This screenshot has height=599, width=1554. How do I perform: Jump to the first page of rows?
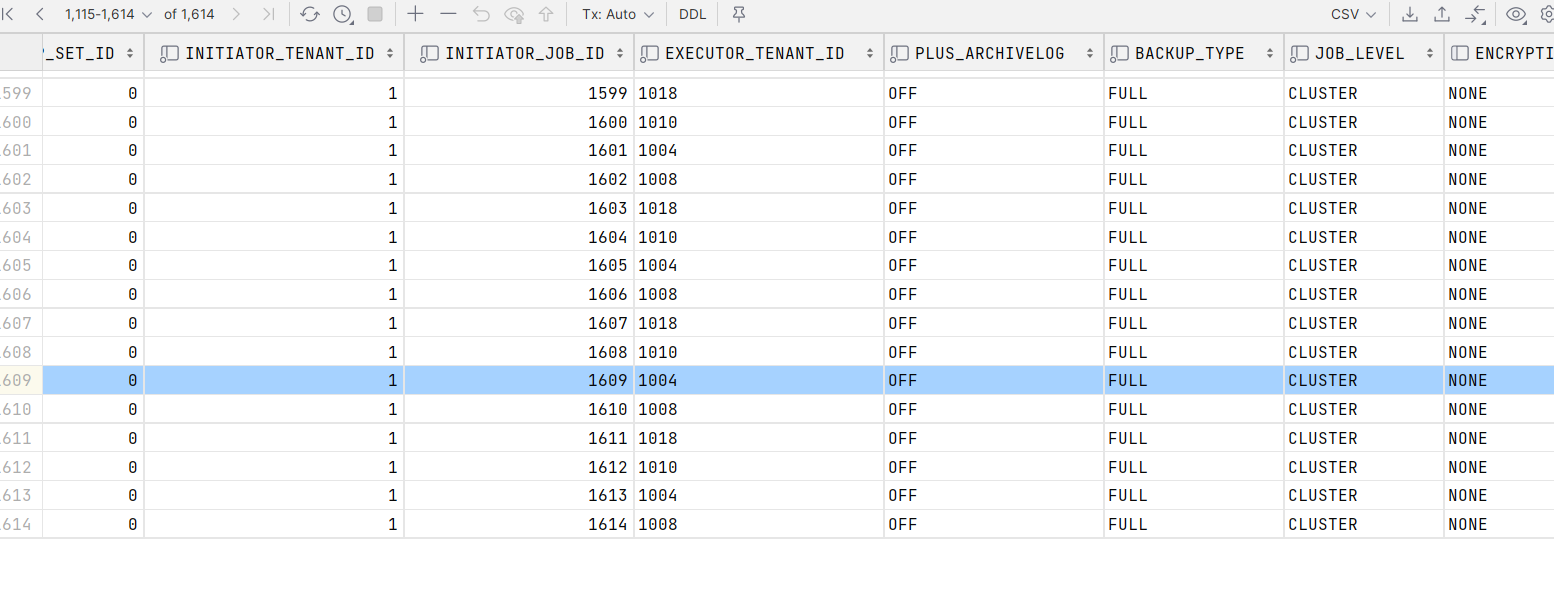click(9, 14)
